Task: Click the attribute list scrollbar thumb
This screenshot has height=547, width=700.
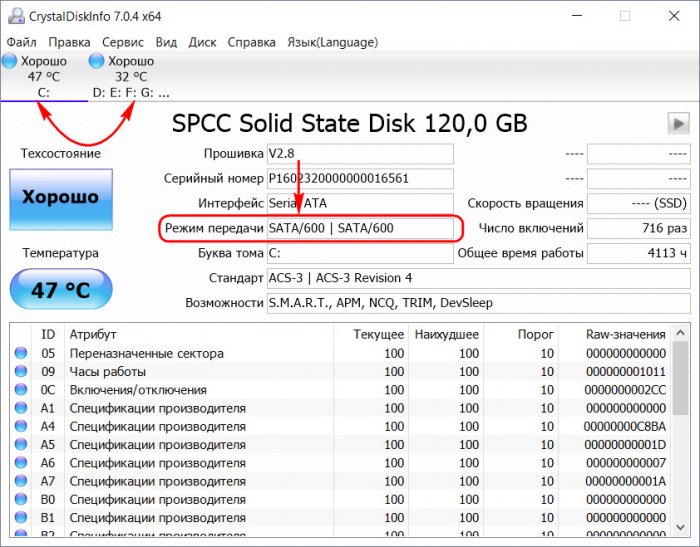Action: (x=680, y=378)
